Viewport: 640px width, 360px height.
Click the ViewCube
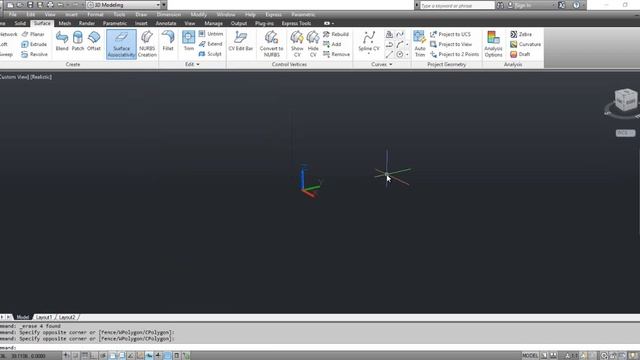(x=625, y=100)
